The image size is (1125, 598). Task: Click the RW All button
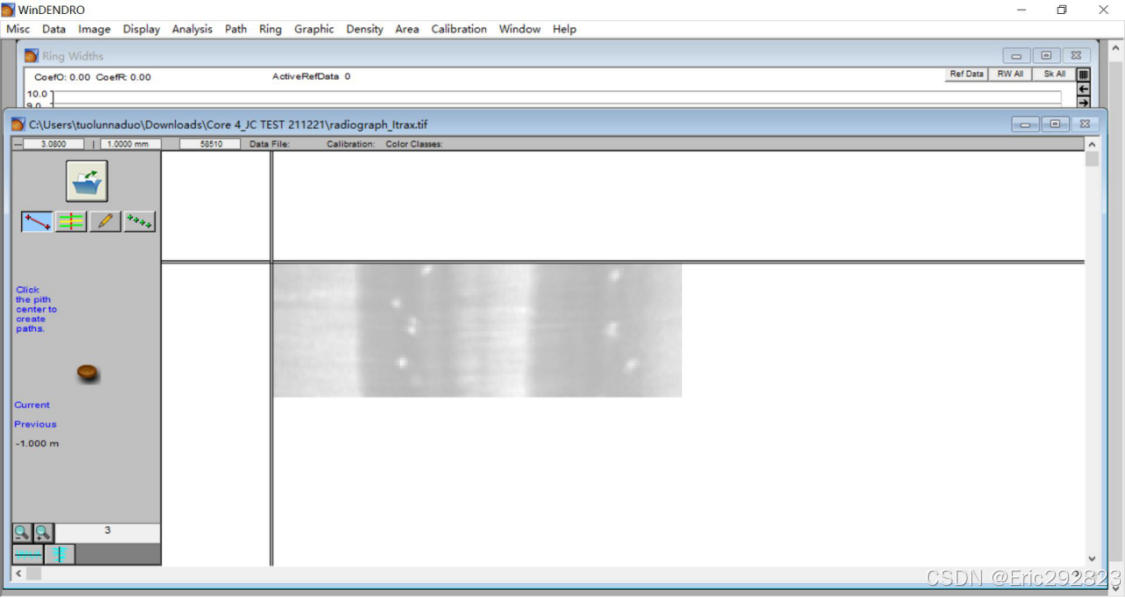tap(1010, 74)
